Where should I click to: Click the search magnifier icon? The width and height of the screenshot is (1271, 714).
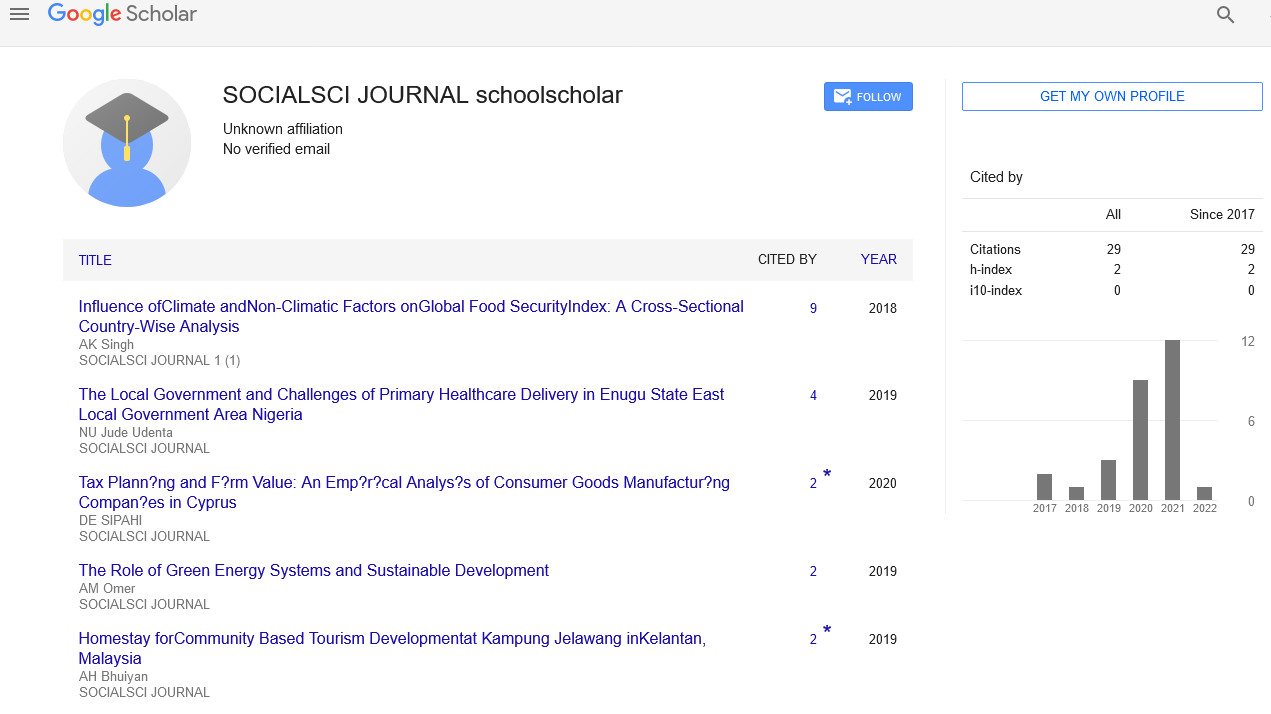click(x=1225, y=15)
